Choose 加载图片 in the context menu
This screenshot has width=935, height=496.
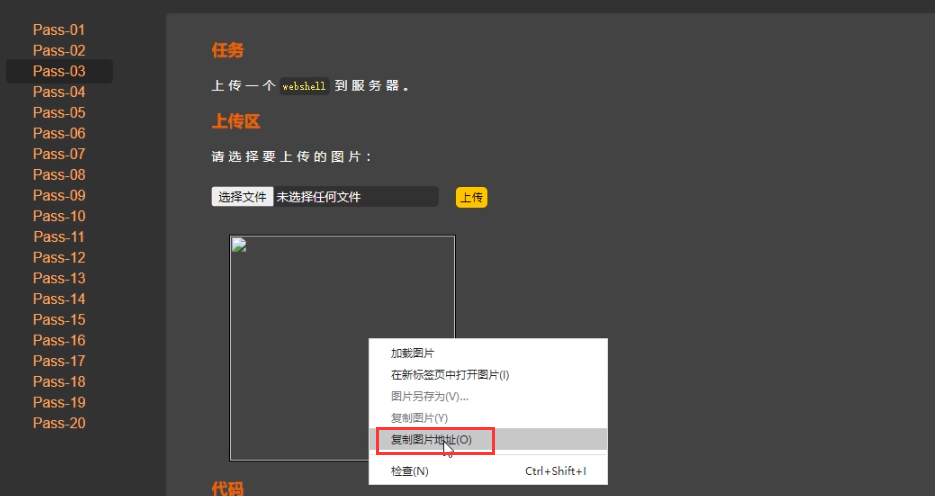(x=412, y=353)
